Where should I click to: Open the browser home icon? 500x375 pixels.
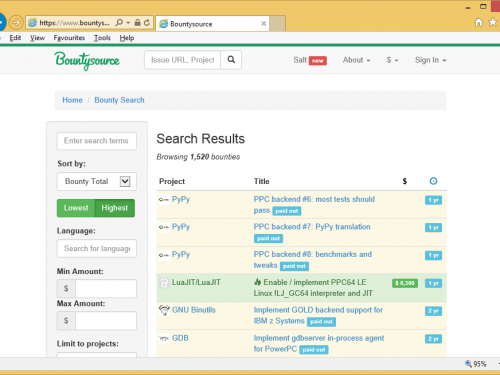(479, 22)
